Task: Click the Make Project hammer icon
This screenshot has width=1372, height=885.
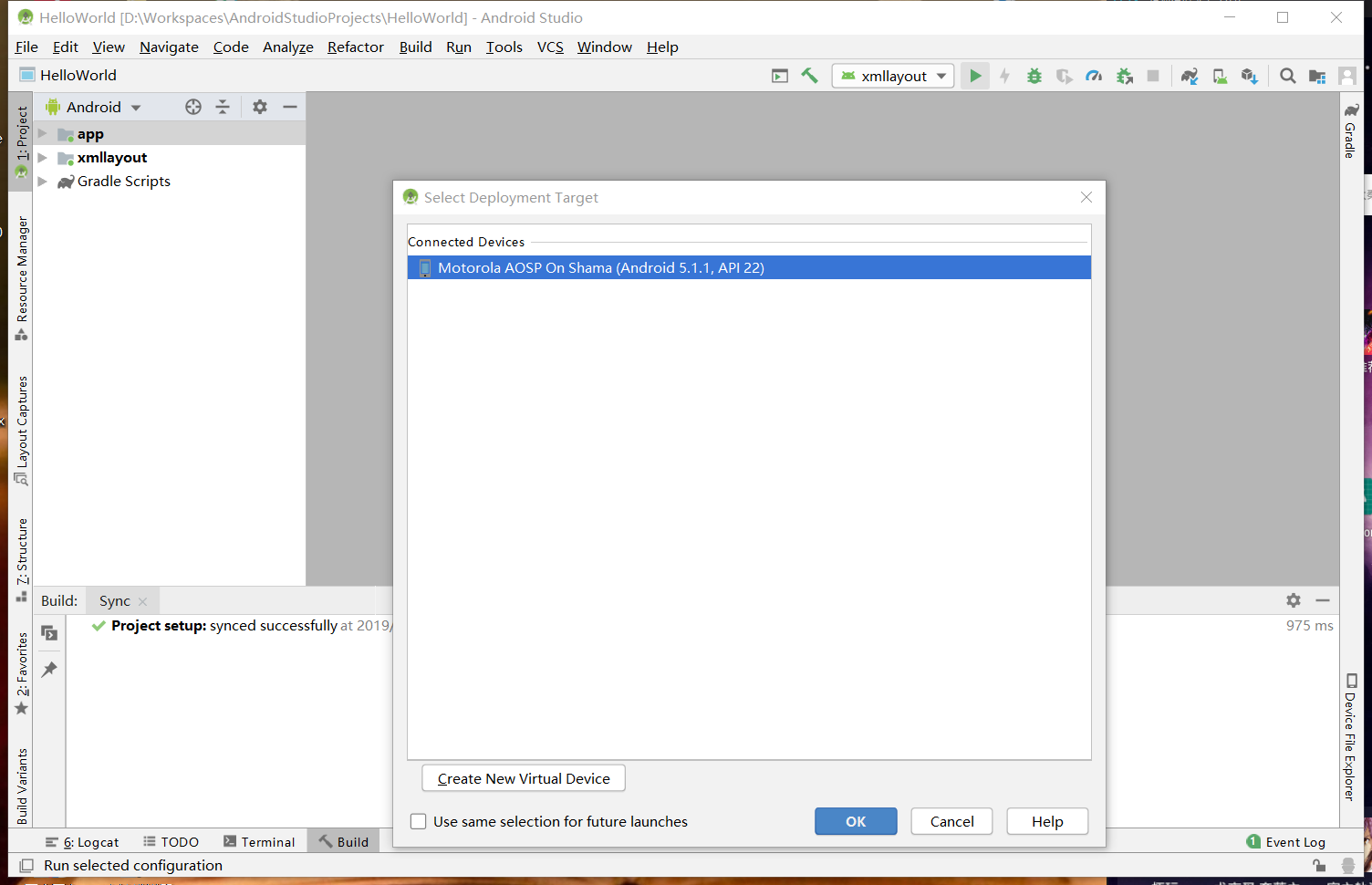Action: coord(809,76)
